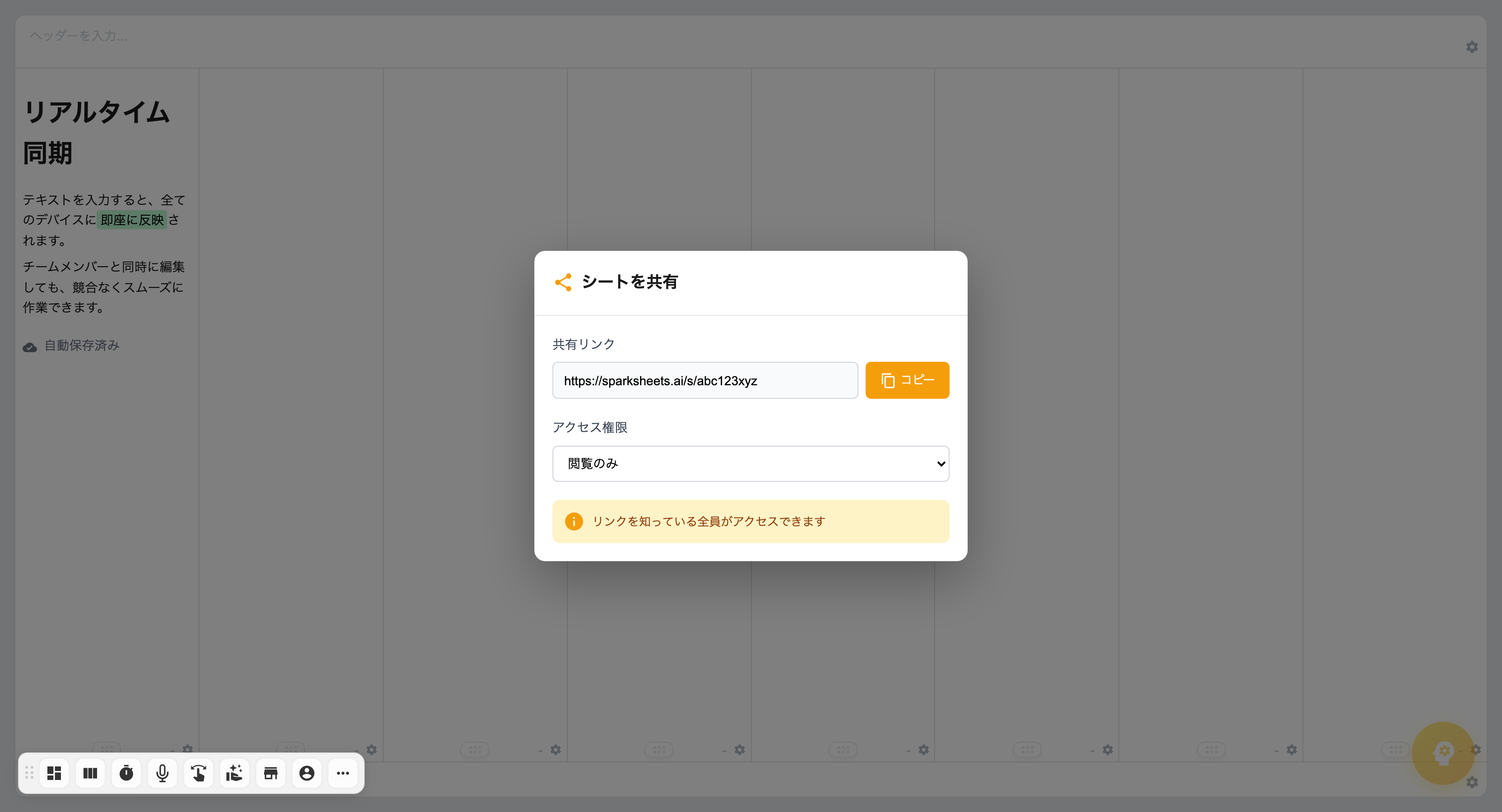Click the コピー button to copy link
1502x812 pixels.
907,380
